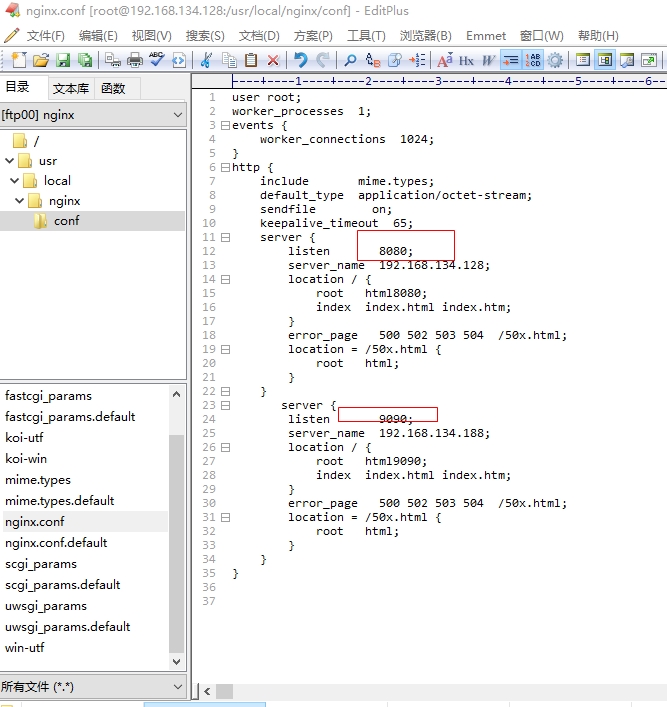Cut selection with the scissors icon
The image size is (667, 707).
coord(206,60)
